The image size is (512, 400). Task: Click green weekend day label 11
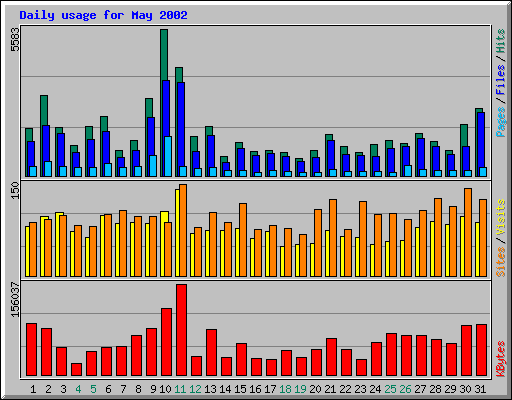pos(180,389)
